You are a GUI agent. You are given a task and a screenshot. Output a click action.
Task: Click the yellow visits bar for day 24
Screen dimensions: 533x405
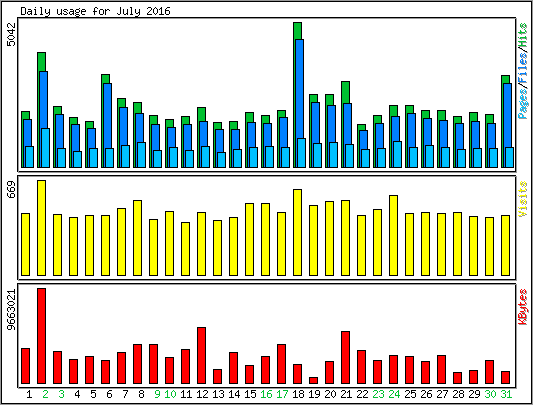(393, 235)
